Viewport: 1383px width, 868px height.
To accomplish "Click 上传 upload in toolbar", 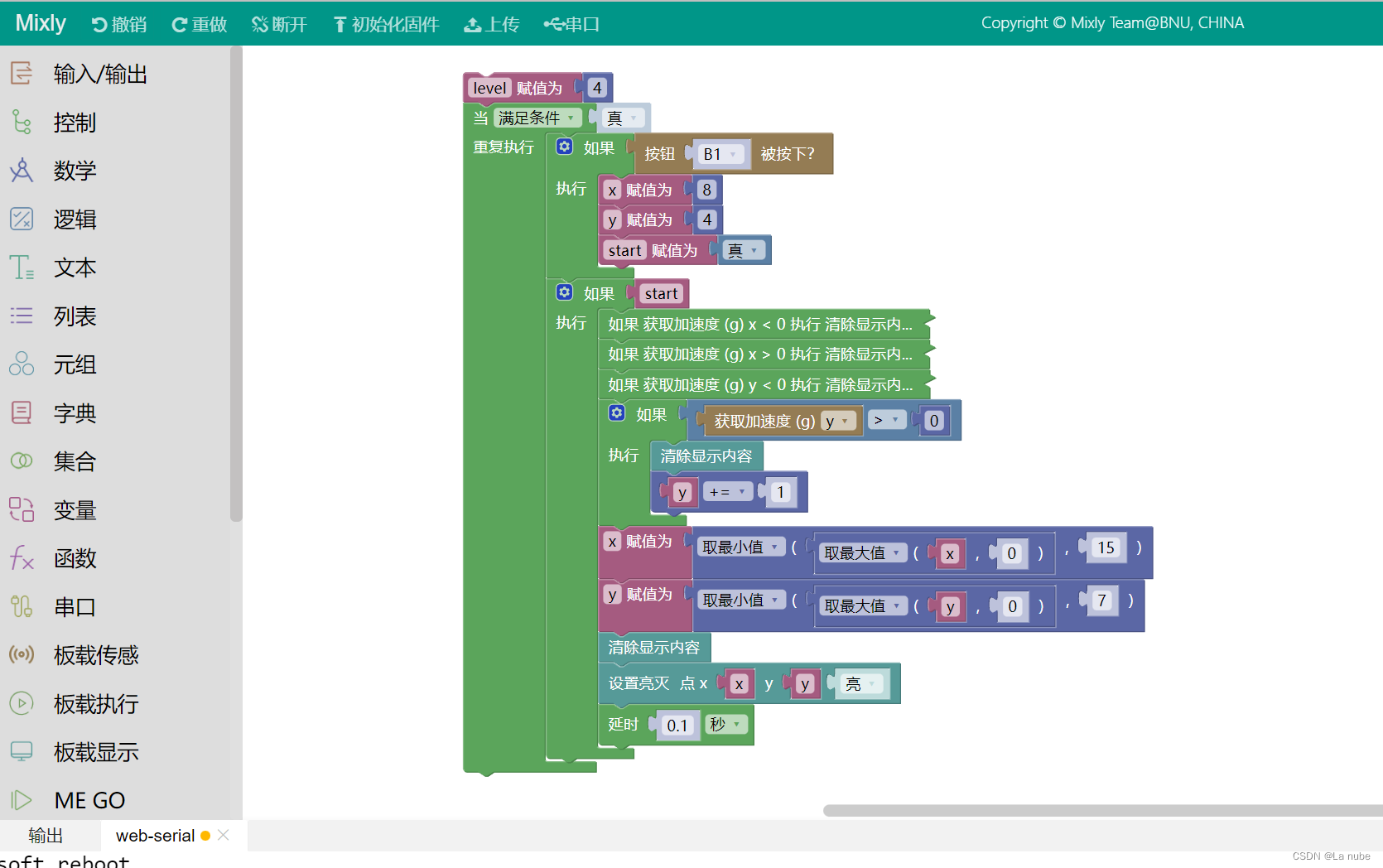I will 492,24.
